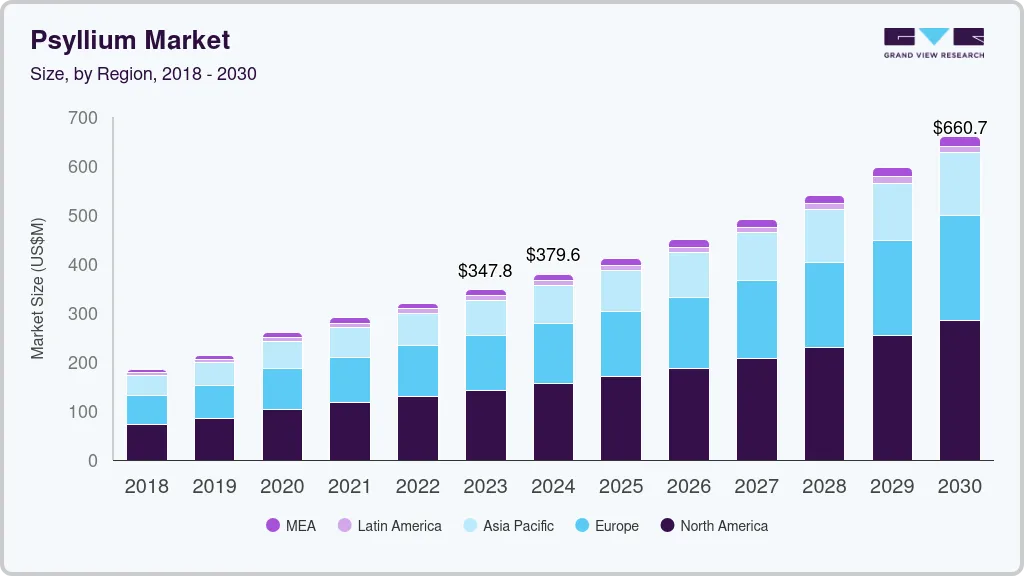Select the Psyllium Market title
This screenshot has height=576, width=1024.
130,40
